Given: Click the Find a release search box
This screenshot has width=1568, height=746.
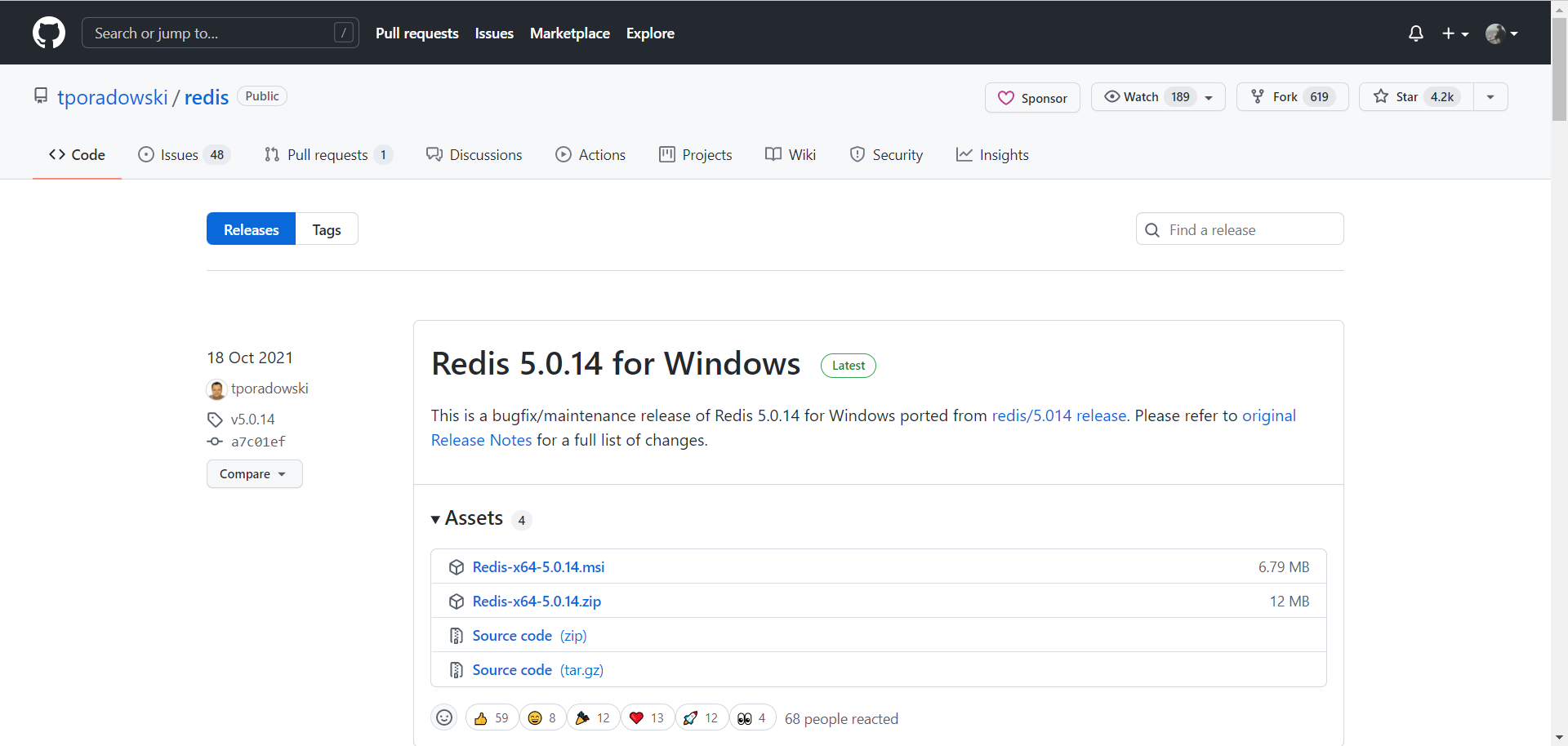Looking at the screenshot, I should 1240,229.
